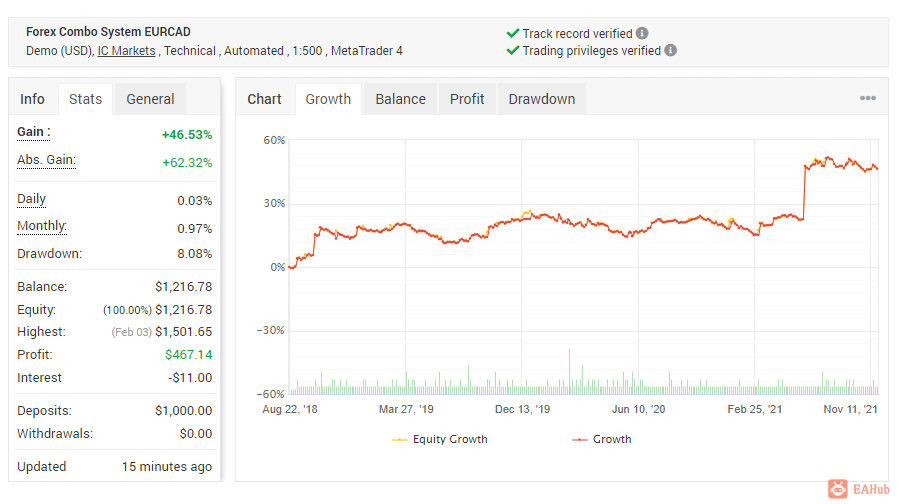Screen dimensions: 899x504
Task: Toggle the Equity Growth legend series
Action: coord(440,439)
